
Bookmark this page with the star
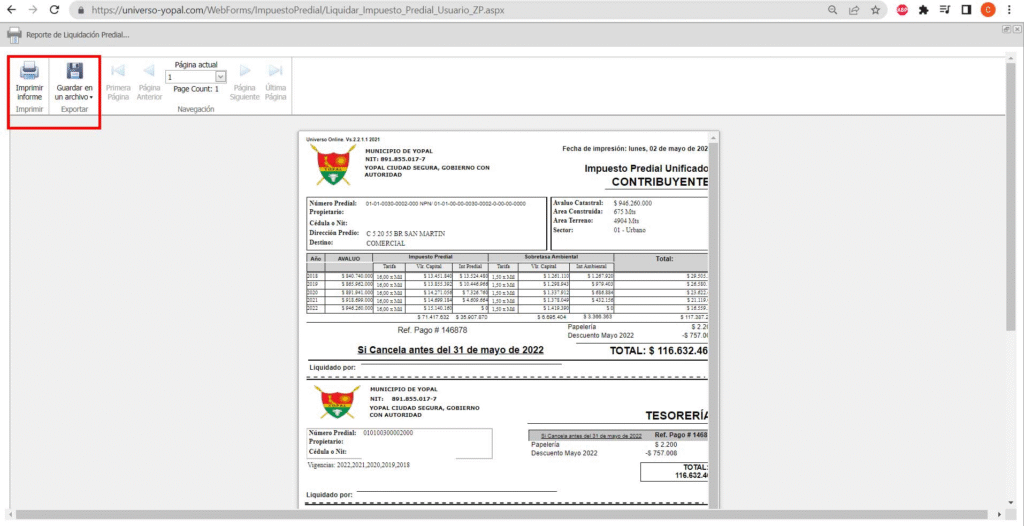coord(875,10)
